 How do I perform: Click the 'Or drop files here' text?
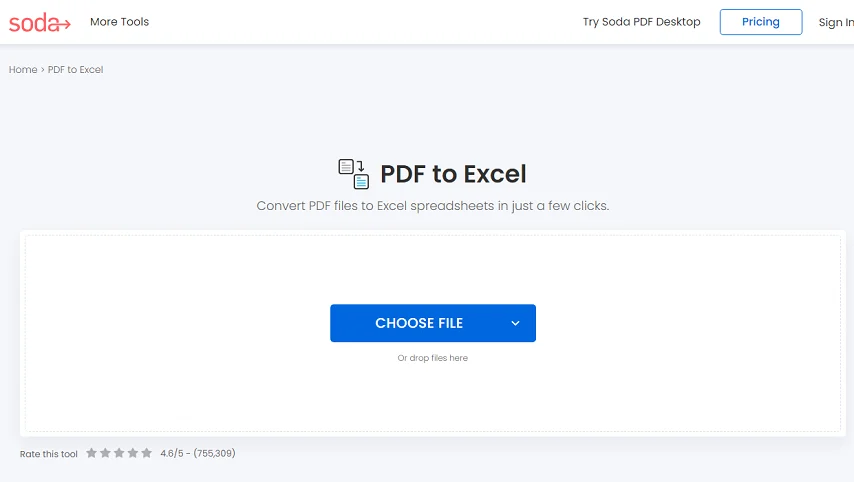(x=432, y=358)
